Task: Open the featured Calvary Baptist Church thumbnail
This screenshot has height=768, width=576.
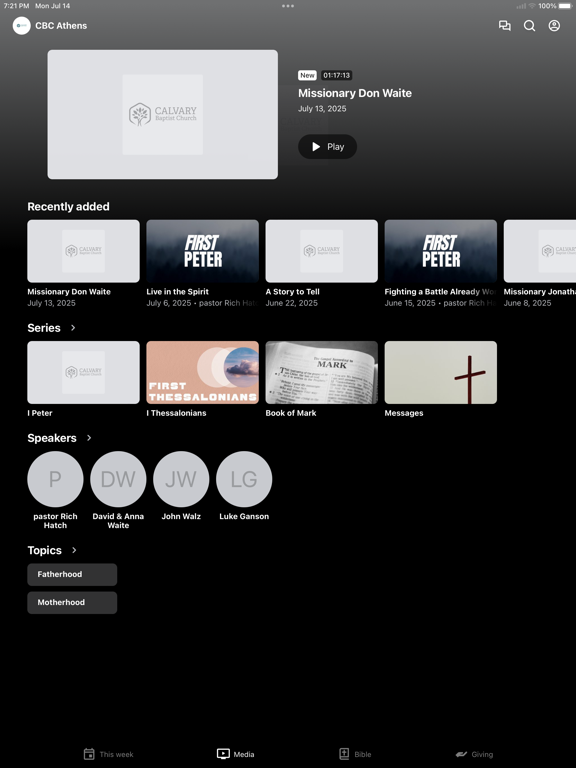Action: tap(163, 114)
